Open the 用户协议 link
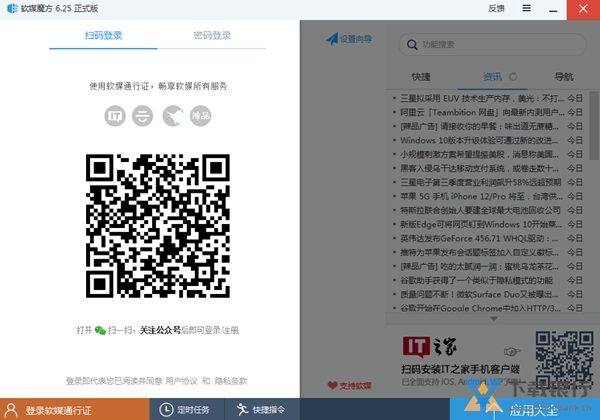 click(x=182, y=381)
